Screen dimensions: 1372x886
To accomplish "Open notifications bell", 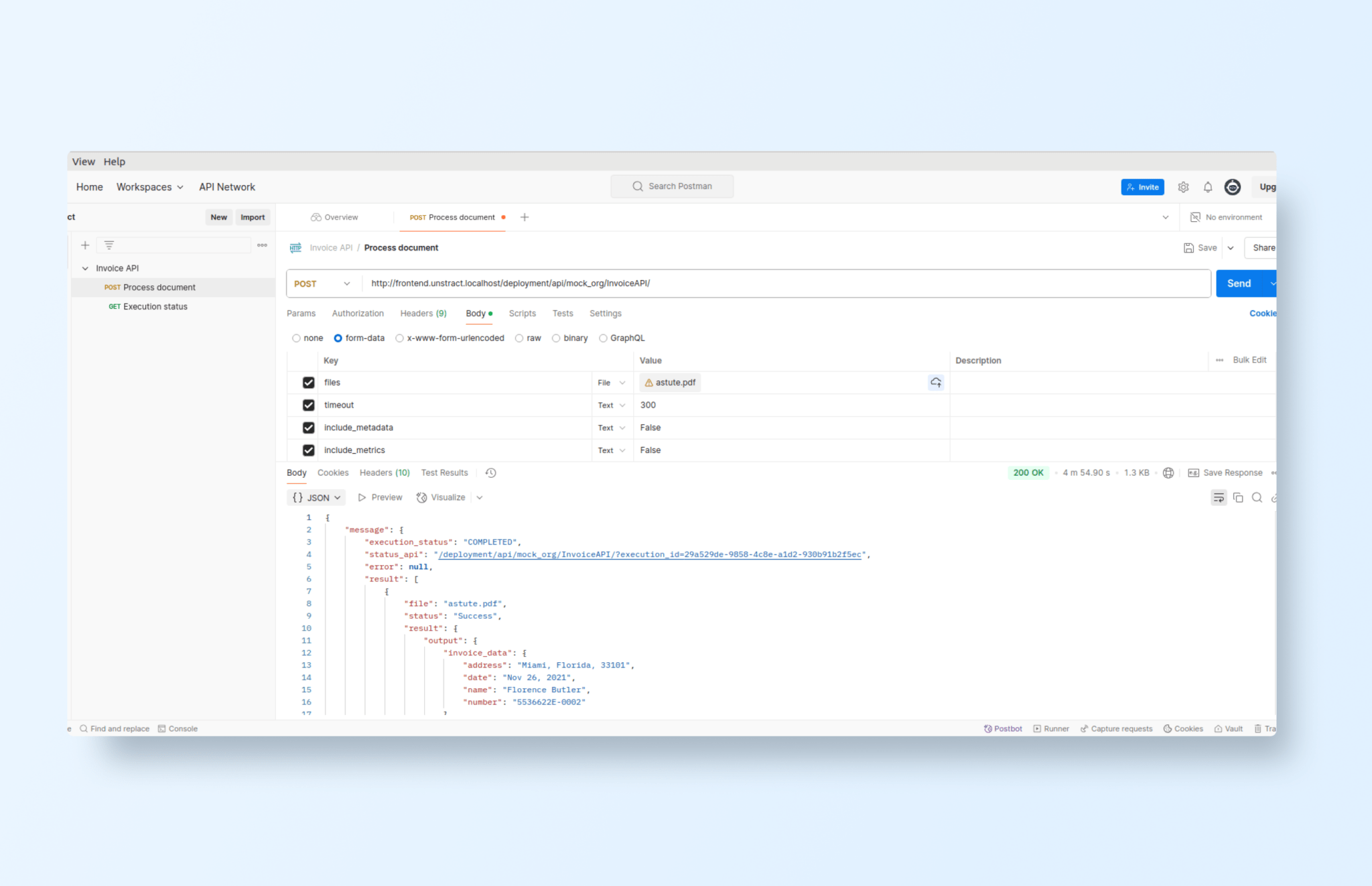I will pos(1207,187).
